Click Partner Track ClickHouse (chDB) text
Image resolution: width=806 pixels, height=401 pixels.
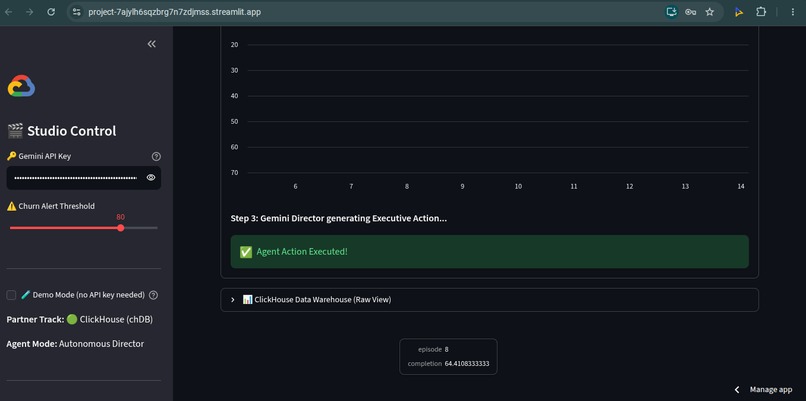click(80, 320)
